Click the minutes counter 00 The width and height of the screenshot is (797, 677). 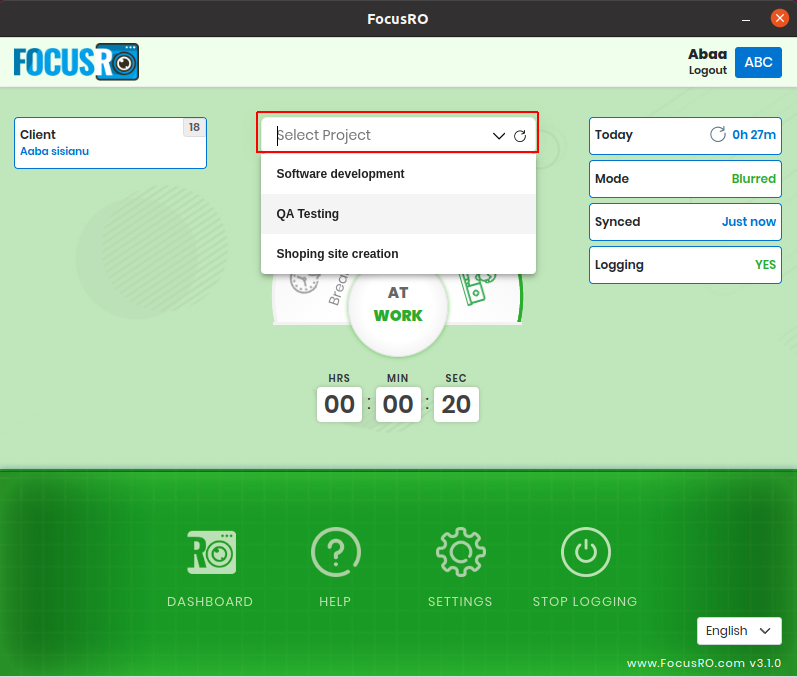click(398, 405)
